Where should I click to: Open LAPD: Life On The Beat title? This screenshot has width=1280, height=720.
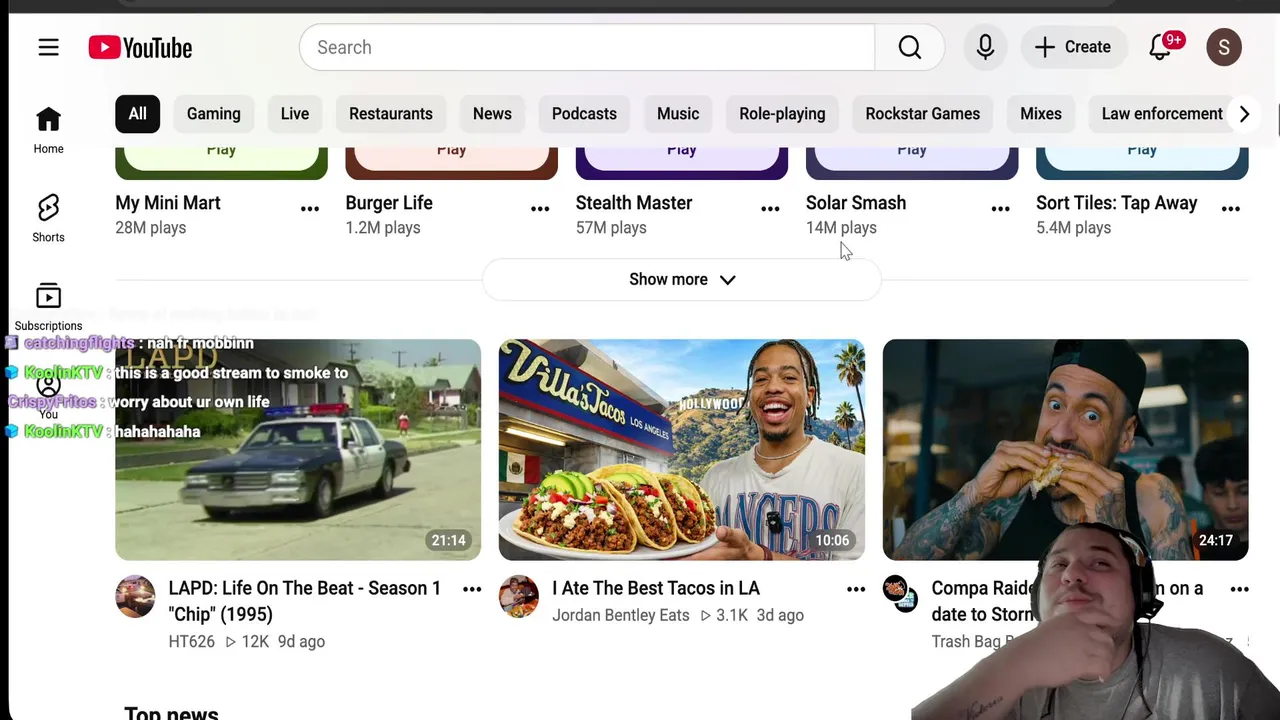point(305,601)
